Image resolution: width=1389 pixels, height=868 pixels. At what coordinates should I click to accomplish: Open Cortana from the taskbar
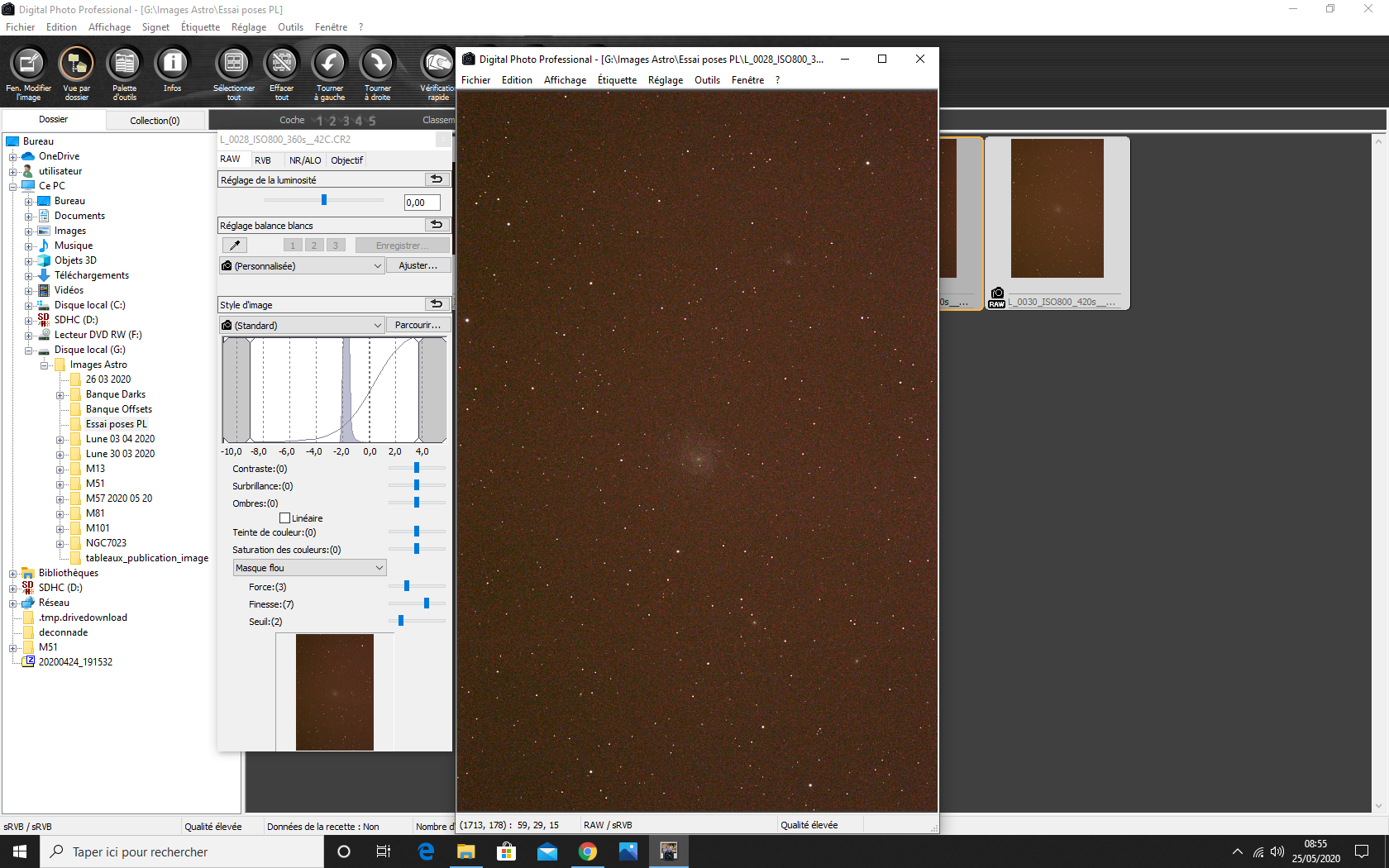344,851
